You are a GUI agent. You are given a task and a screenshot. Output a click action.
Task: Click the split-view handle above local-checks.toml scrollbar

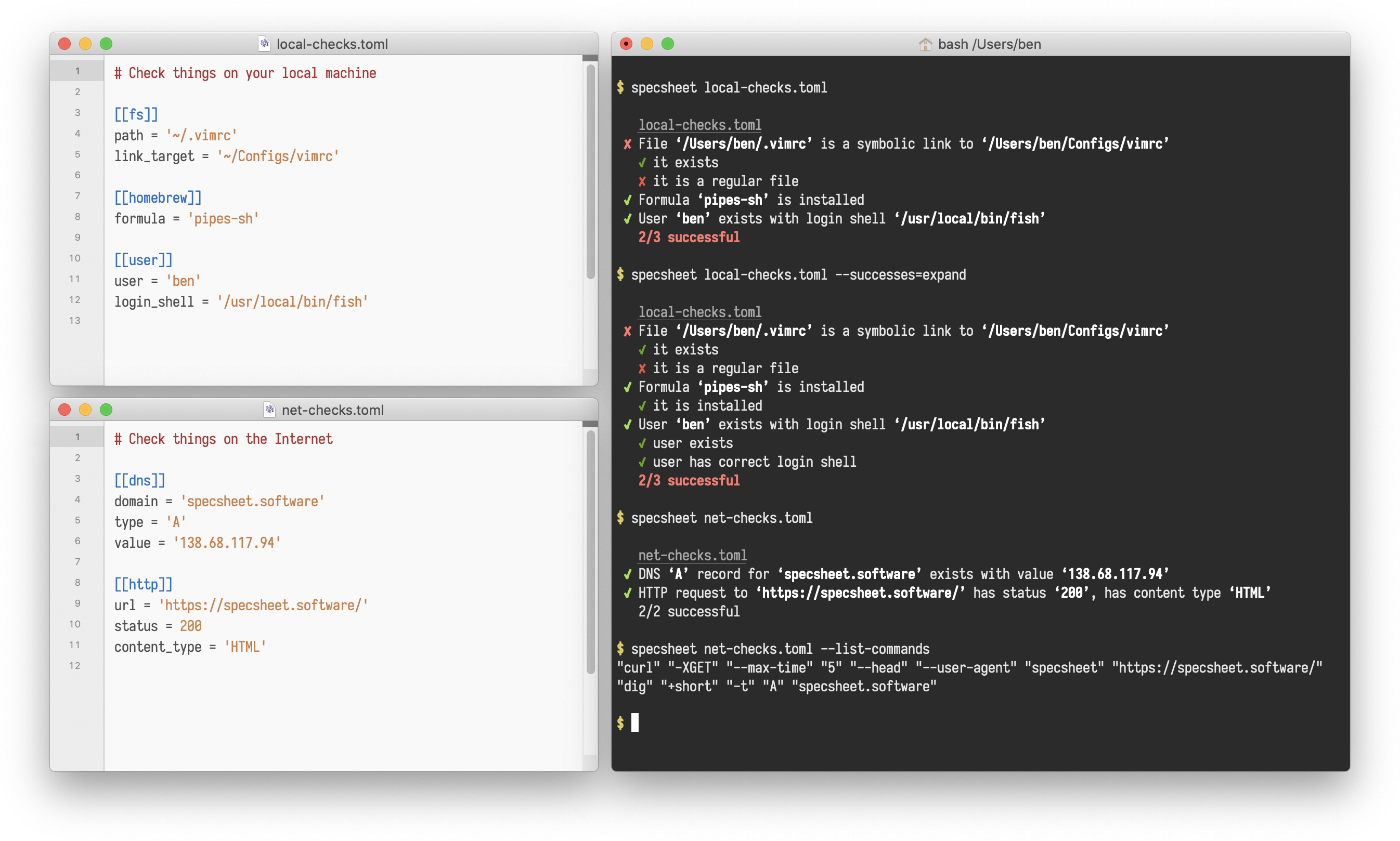coord(590,58)
